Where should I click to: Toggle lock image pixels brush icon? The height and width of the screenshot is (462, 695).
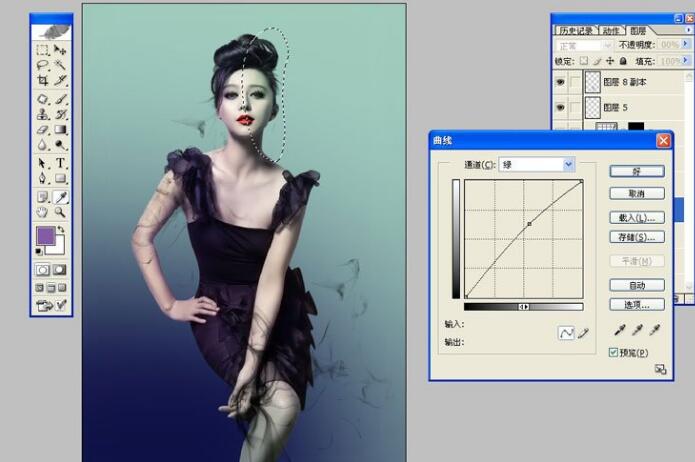[597, 61]
